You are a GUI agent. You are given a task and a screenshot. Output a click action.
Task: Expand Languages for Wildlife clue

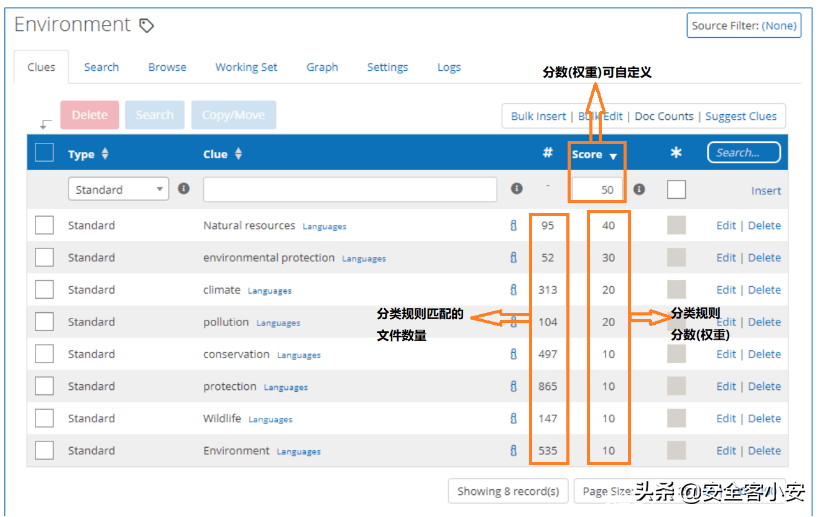270,419
